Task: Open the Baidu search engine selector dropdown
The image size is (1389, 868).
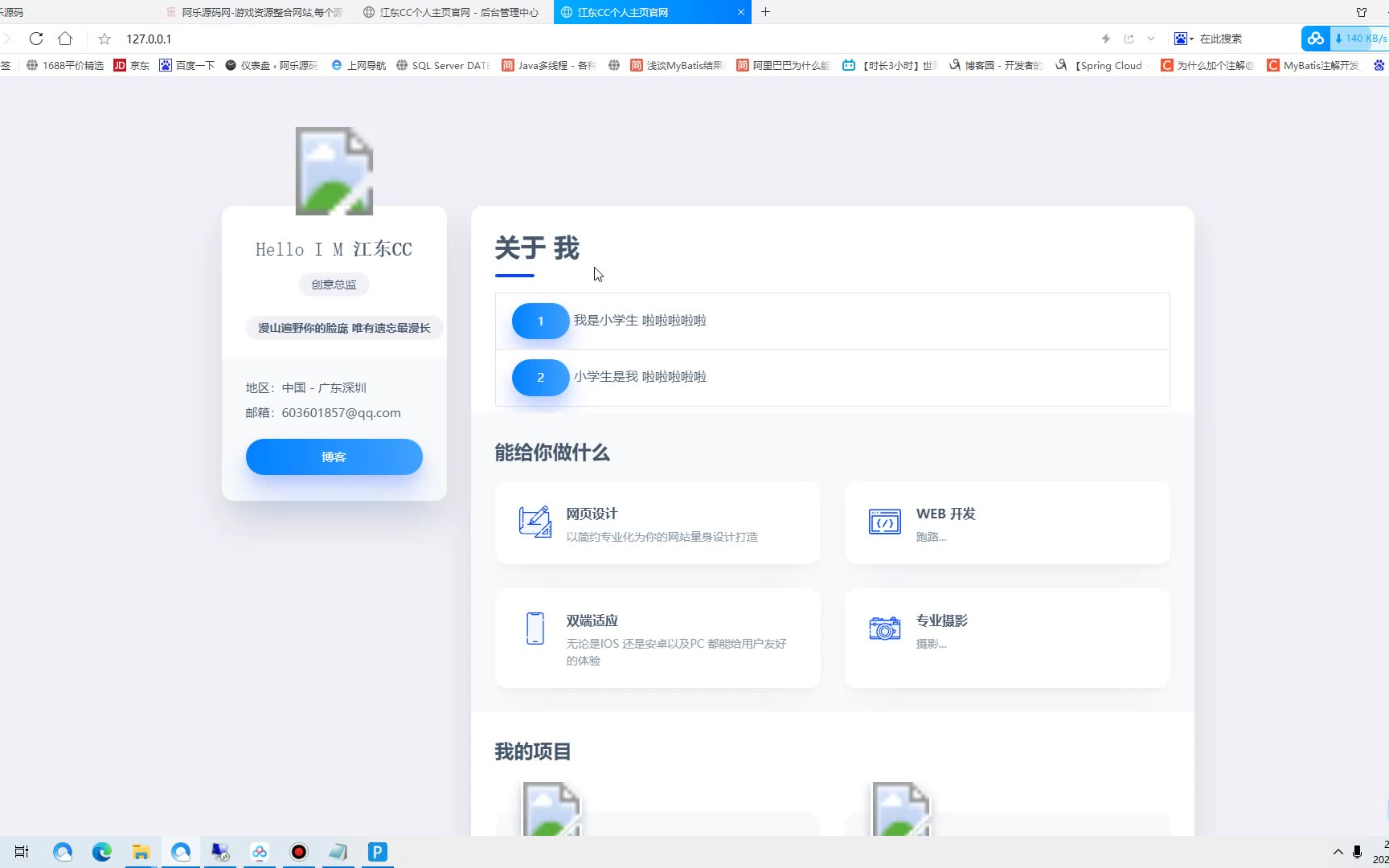Action: pos(1184,39)
